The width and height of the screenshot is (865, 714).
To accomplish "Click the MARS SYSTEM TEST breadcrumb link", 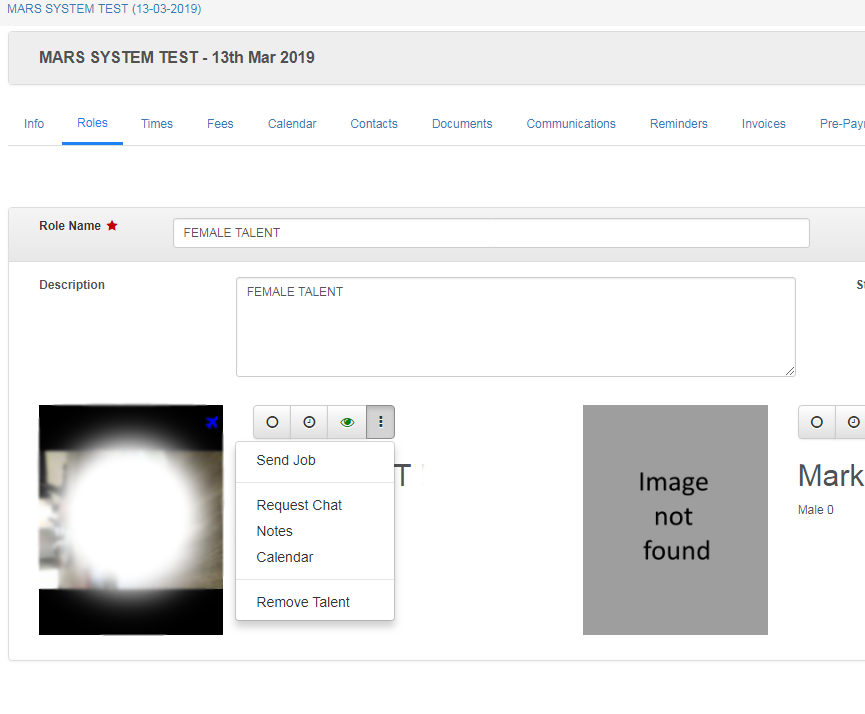I will (104, 9).
